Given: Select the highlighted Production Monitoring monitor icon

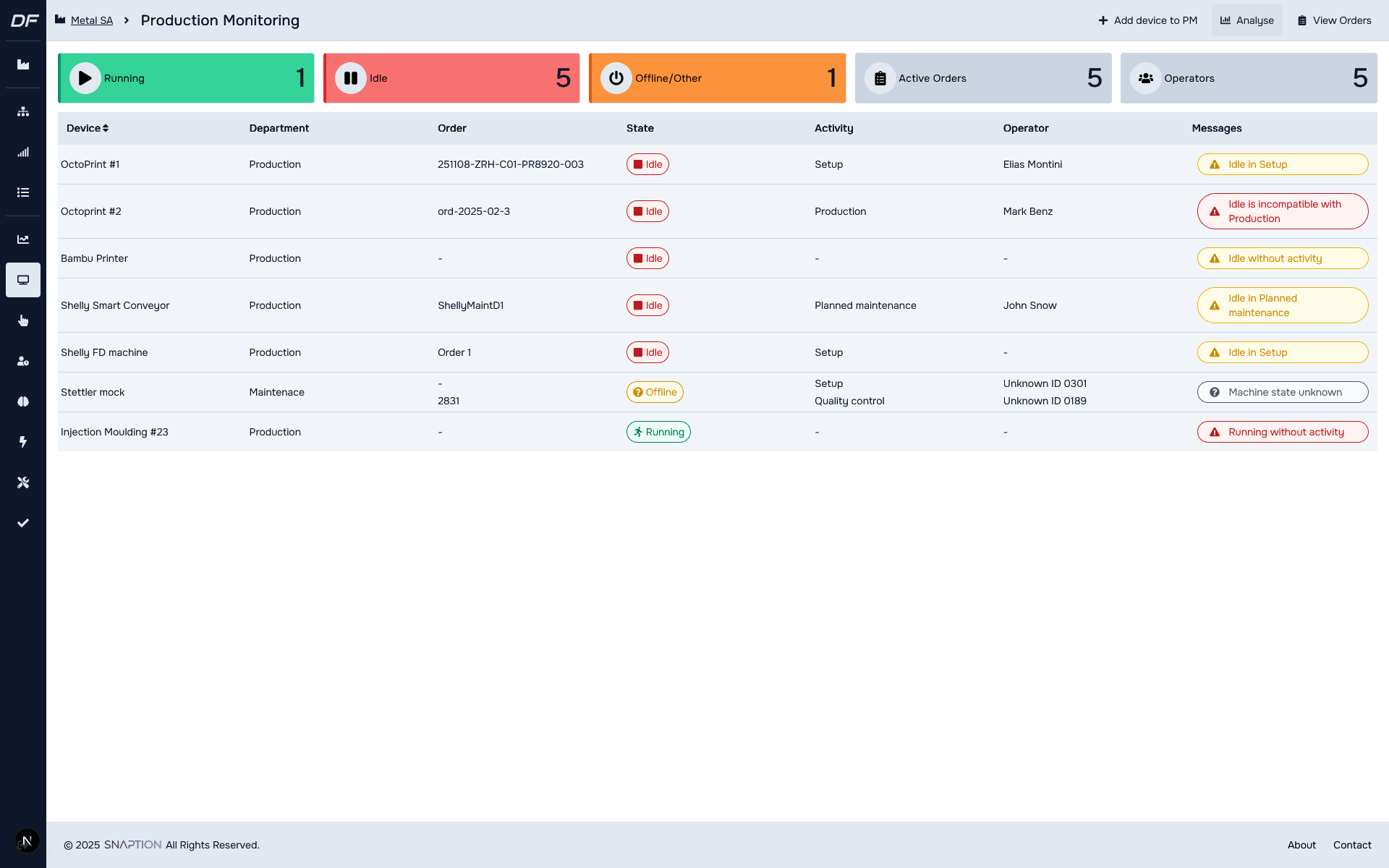Looking at the screenshot, I should click(23, 280).
